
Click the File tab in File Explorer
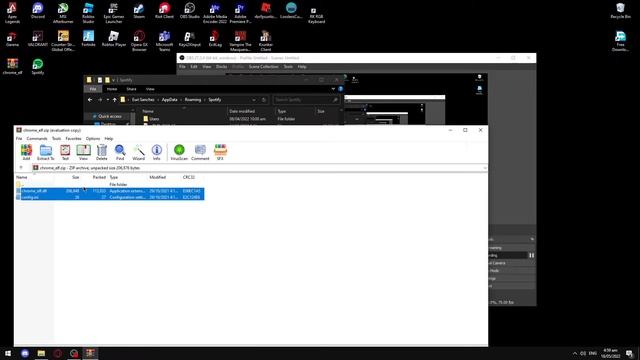click(x=93, y=89)
